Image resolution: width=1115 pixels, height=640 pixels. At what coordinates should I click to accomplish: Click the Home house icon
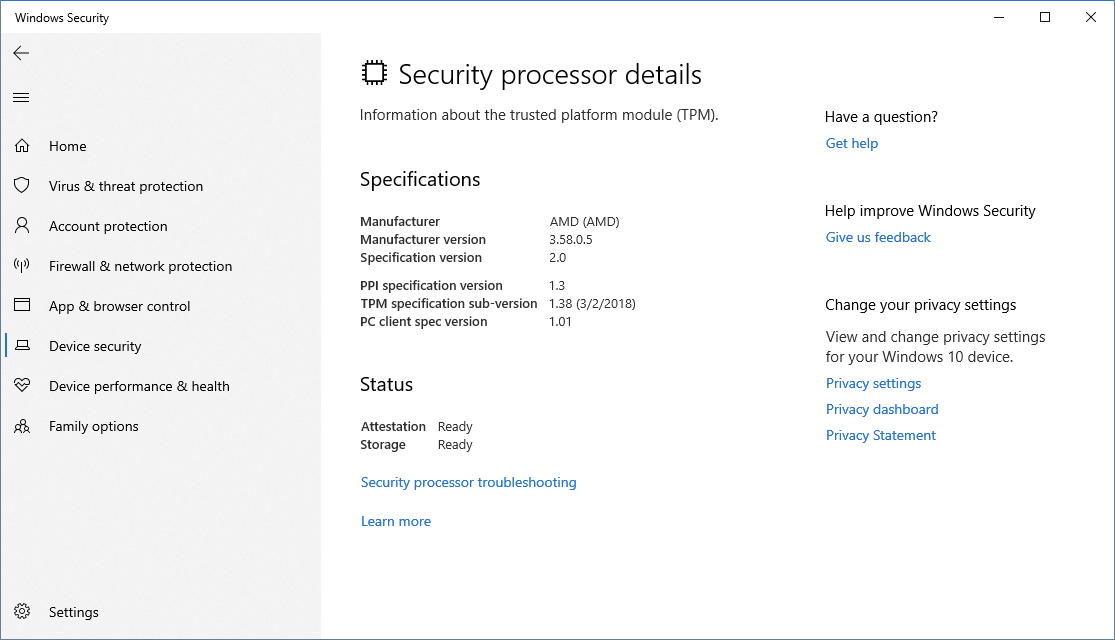[x=22, y=146]
